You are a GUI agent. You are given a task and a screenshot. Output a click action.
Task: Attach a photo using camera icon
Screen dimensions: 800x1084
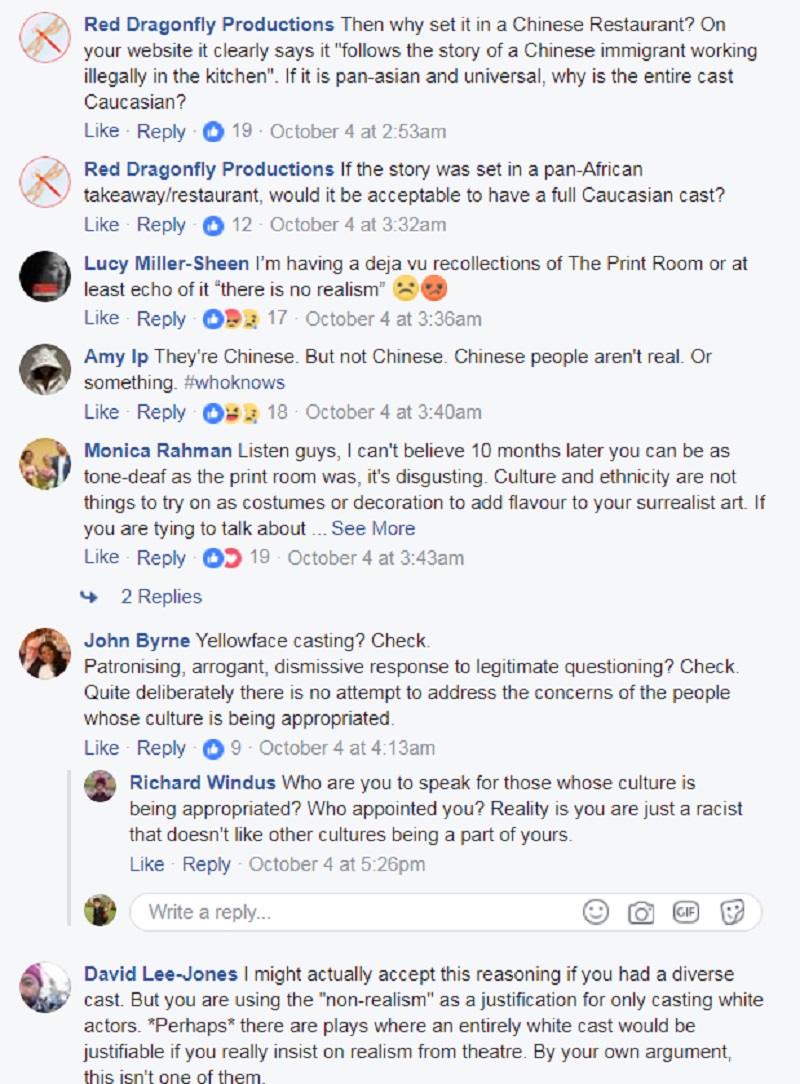pyautogui.click(x=640, y=913)
